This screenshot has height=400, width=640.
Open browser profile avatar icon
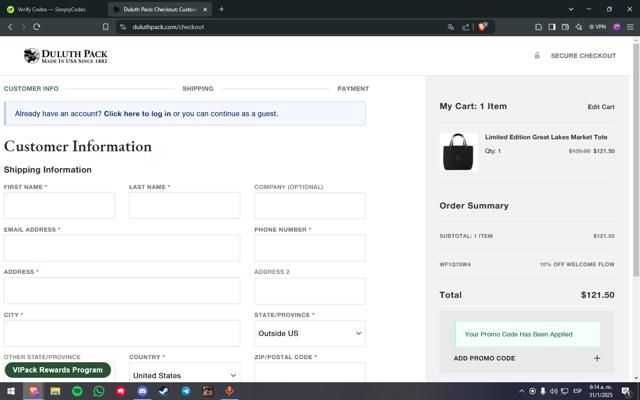click(617, 27)
